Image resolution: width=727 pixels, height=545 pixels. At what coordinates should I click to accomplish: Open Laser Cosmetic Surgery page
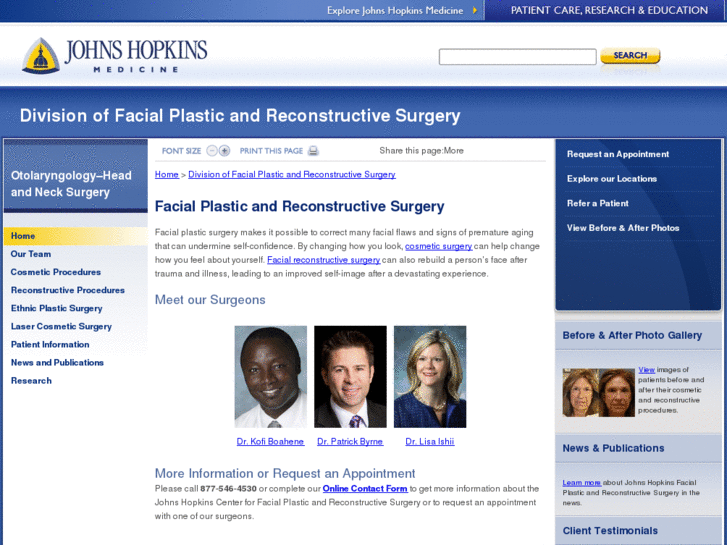coord(61,326)
